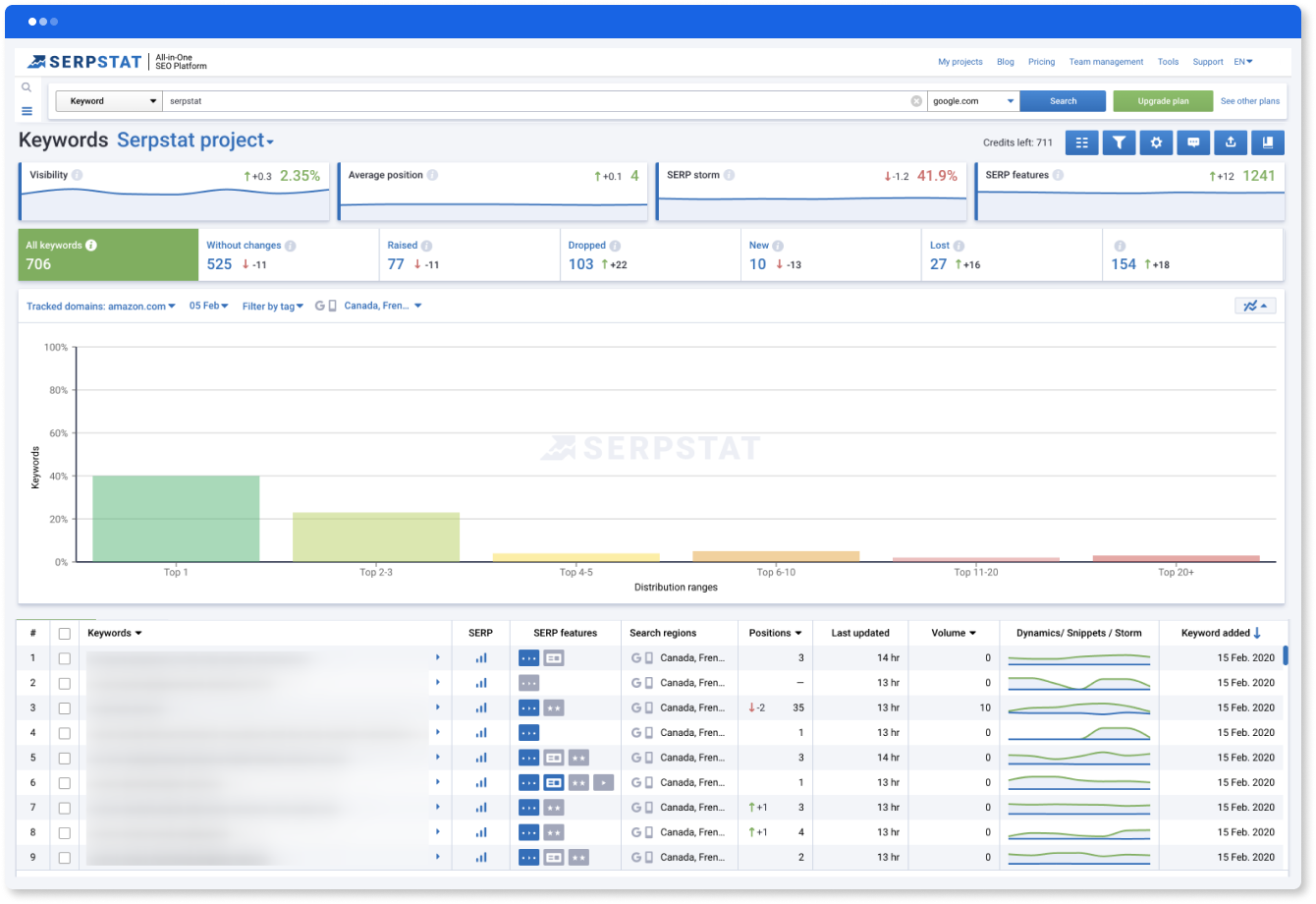This screenshot has width=1316, height=904.
Task: Click the green Top 1 bar
Action: pyautogui.click(x=176, y=519)
